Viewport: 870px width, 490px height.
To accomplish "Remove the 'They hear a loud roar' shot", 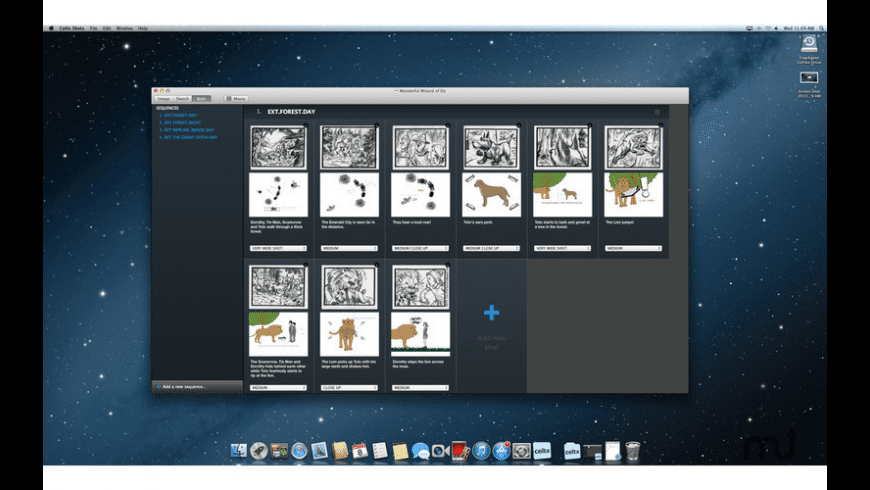I will pos(448,125).
